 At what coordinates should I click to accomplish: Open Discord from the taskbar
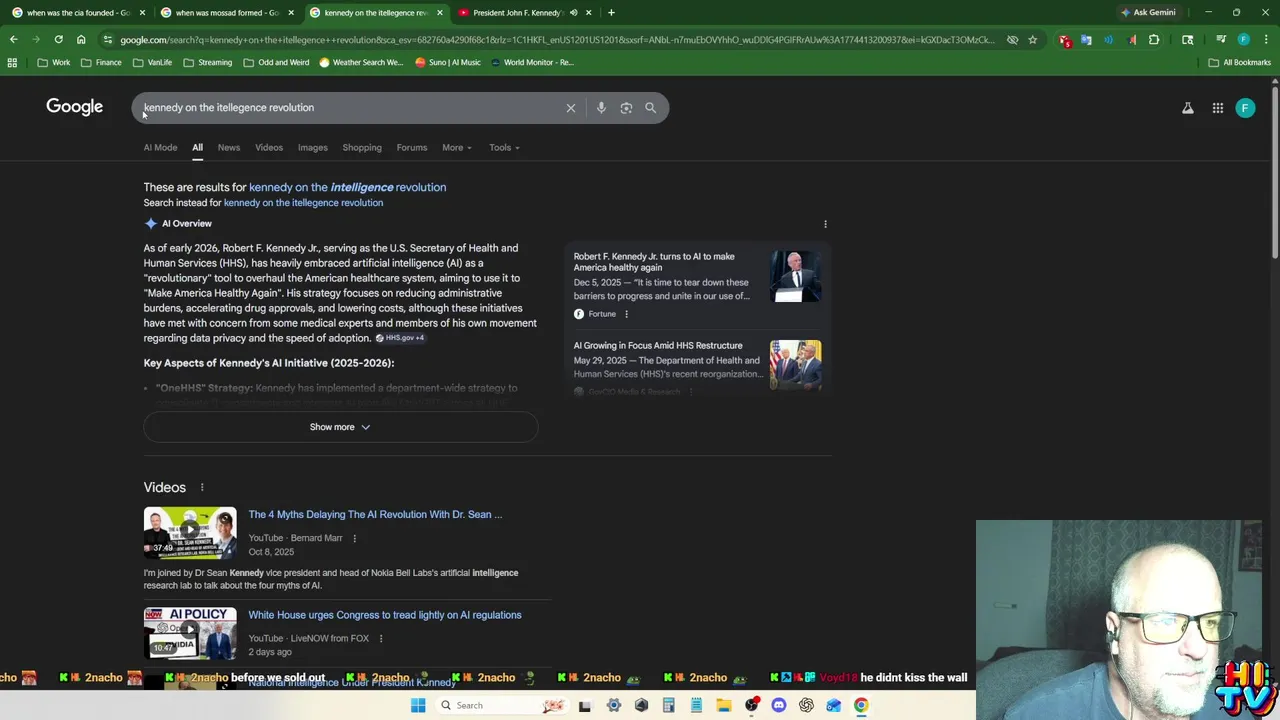pos(779,706)
